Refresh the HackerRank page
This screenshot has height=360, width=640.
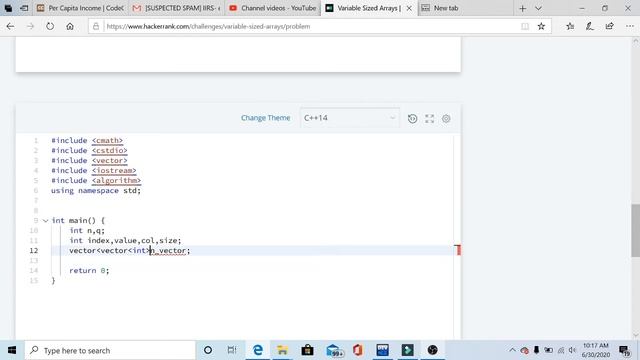click(x=50, y=26)
